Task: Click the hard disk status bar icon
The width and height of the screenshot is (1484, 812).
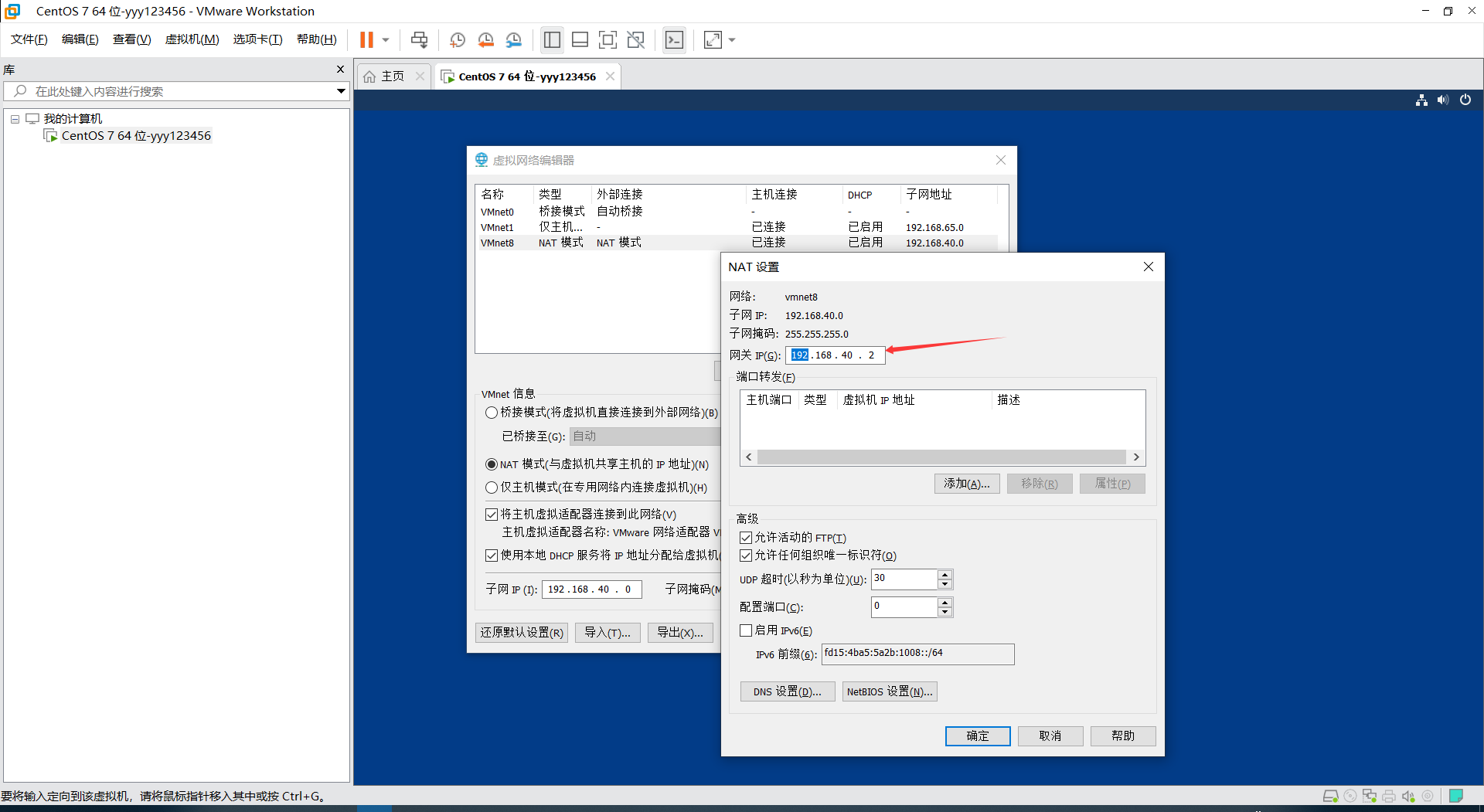Action: tap(1330, 796)
